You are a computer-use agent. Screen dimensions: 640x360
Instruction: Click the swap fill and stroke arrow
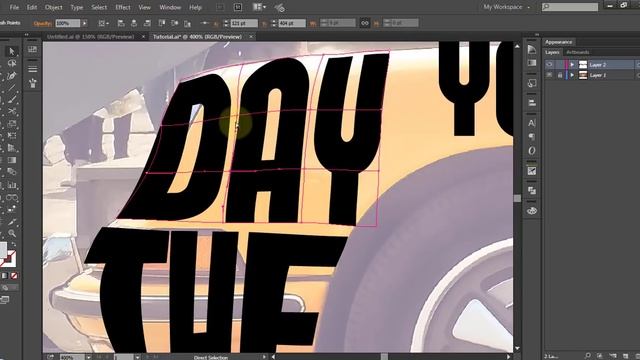pos(13,244)
